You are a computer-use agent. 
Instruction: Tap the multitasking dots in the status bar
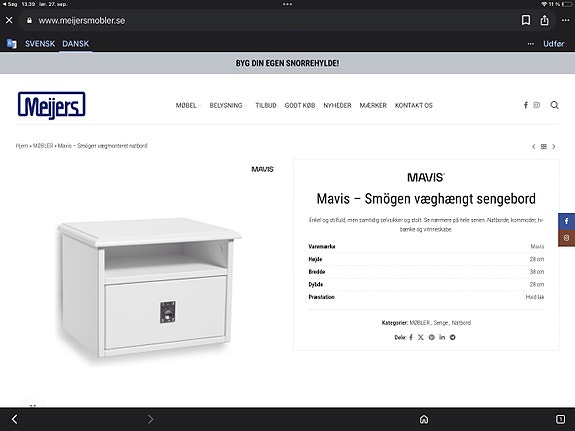288,4
